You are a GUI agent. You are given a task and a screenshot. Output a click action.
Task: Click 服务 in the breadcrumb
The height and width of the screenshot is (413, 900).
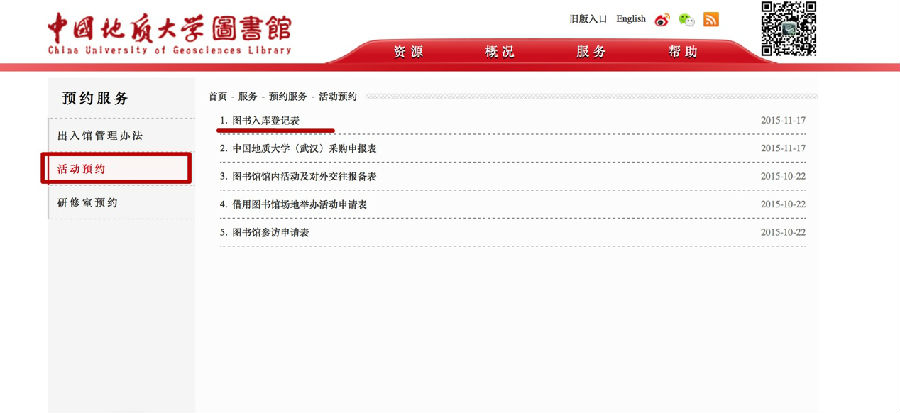(x=248, y=96)
